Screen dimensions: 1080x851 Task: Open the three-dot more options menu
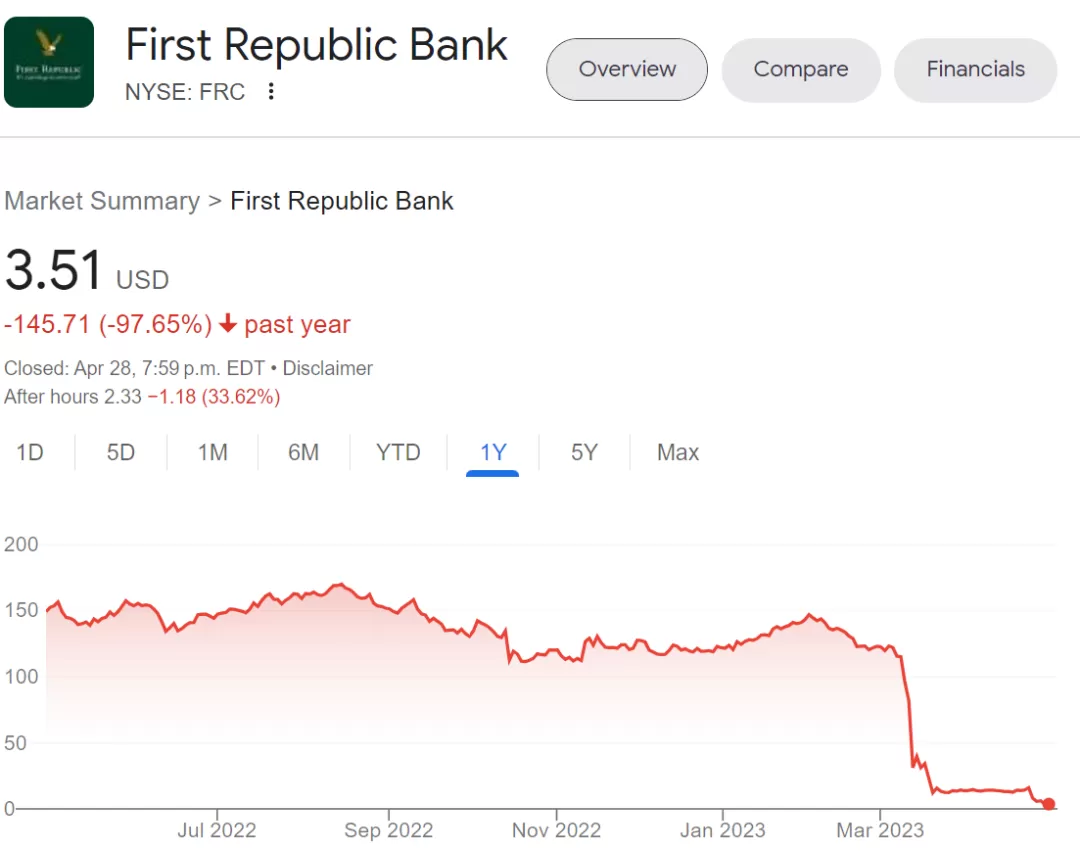[271, 92]
